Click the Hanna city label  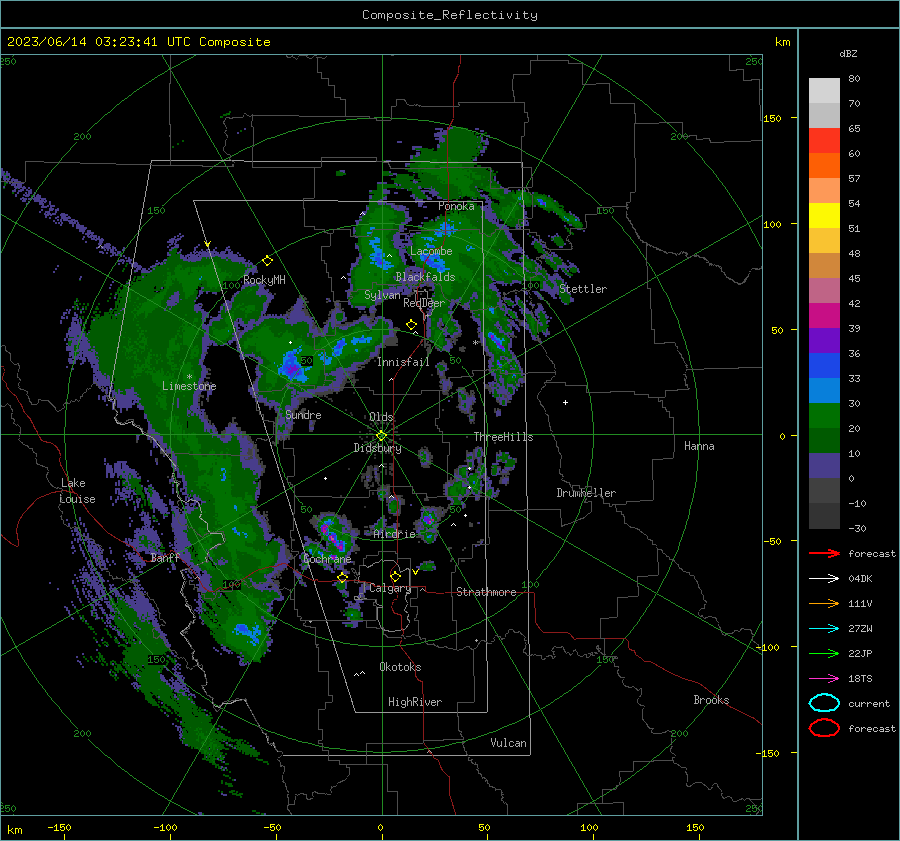(699, 446)
